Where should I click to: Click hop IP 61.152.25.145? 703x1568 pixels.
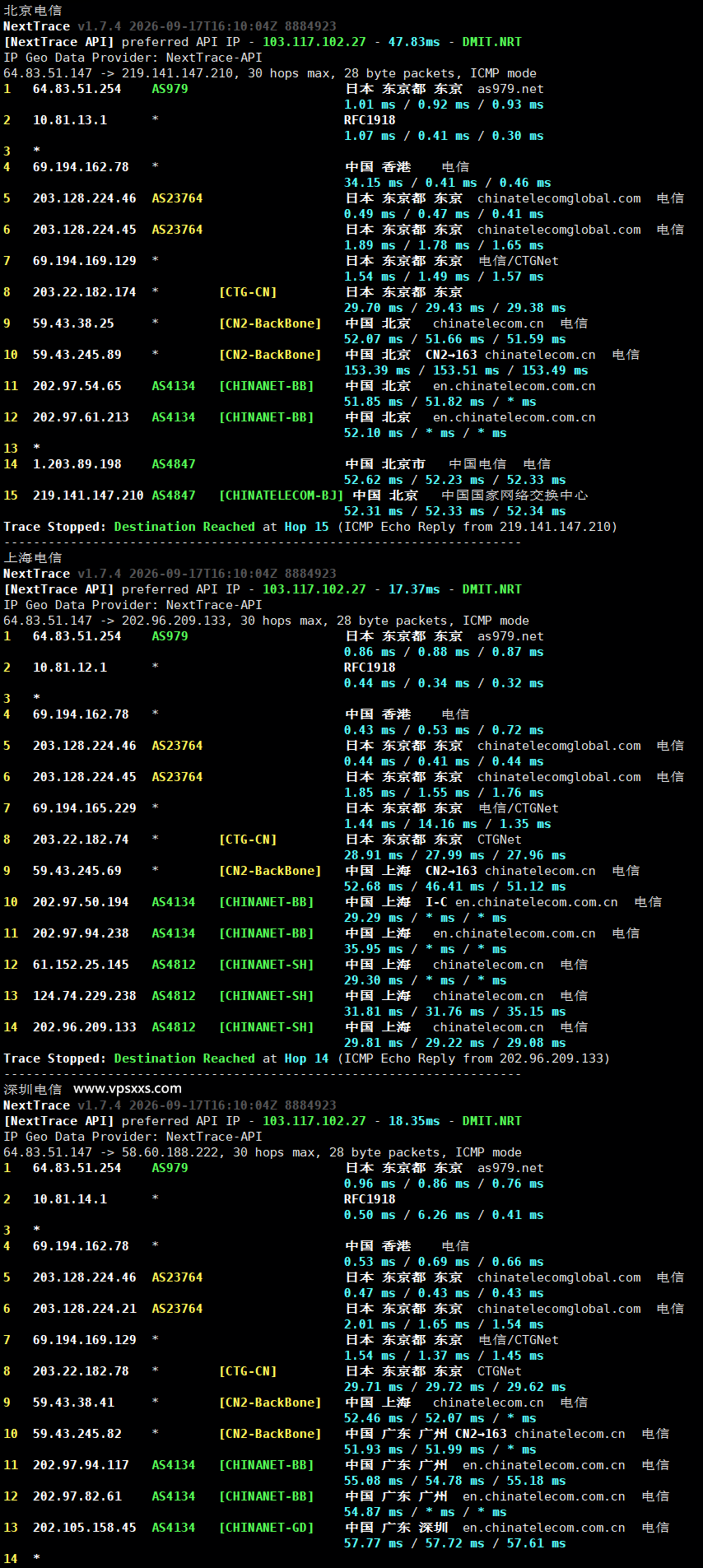(x=81, y=965)
